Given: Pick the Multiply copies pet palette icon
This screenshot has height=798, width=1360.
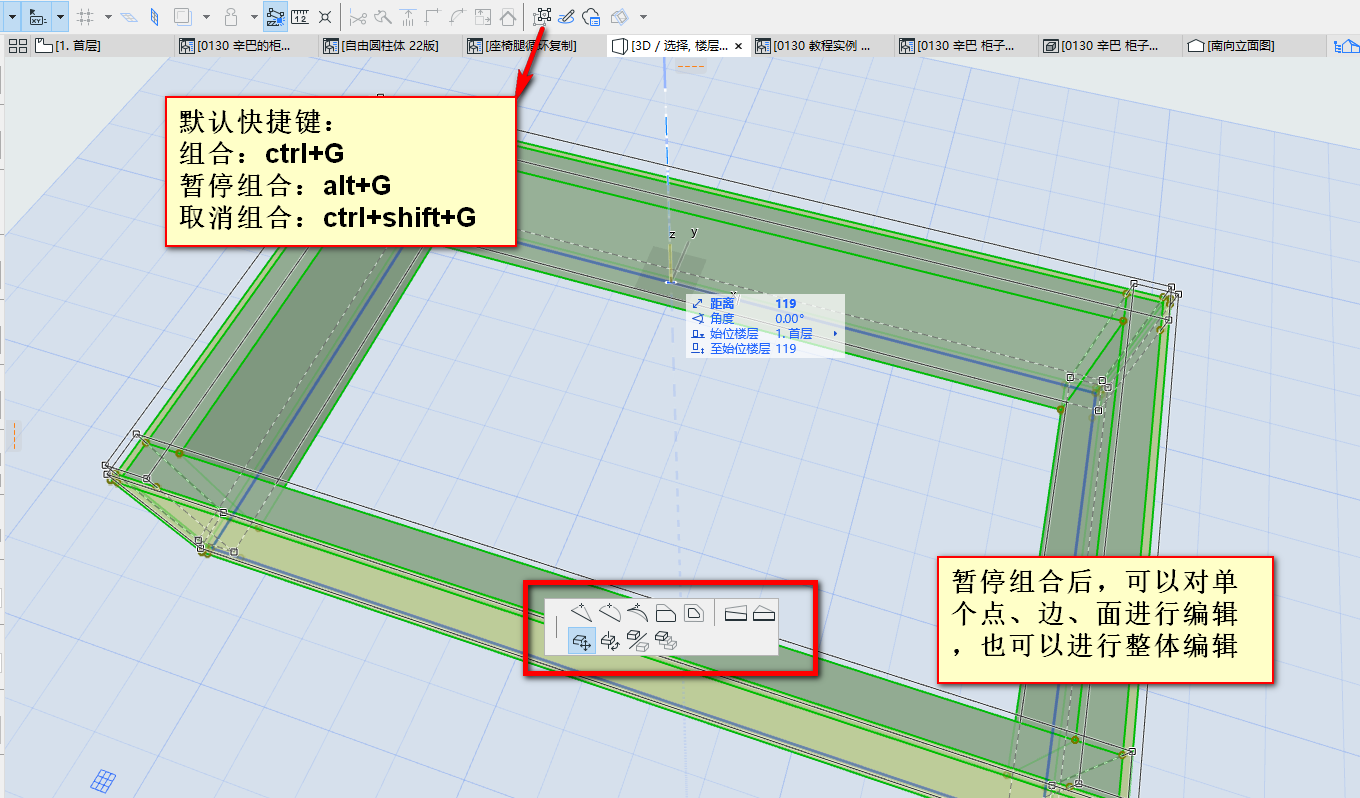Looking at the screenshot, I should click(x=664, y=641).
